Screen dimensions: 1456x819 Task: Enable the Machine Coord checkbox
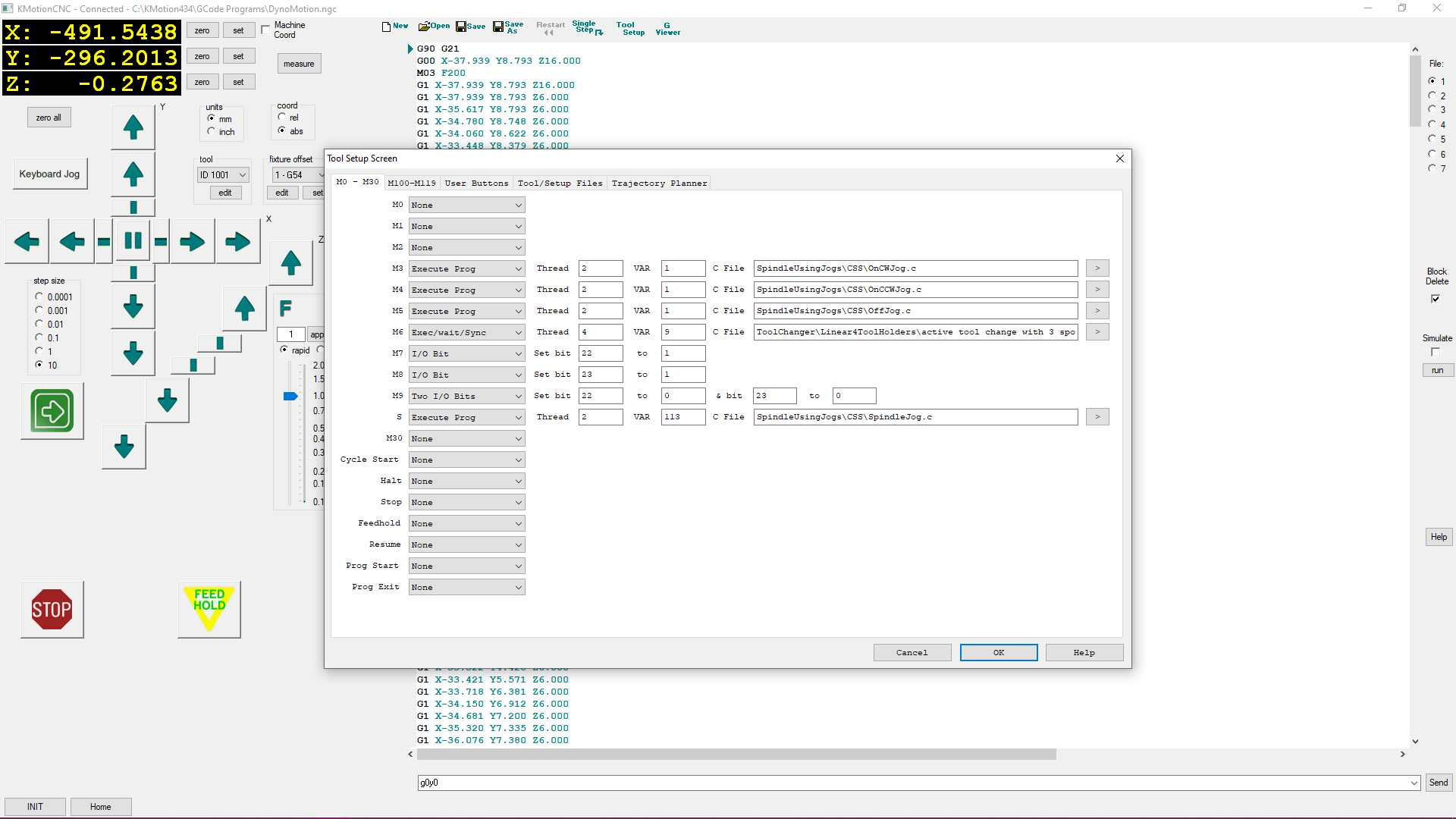pos(265,30)
